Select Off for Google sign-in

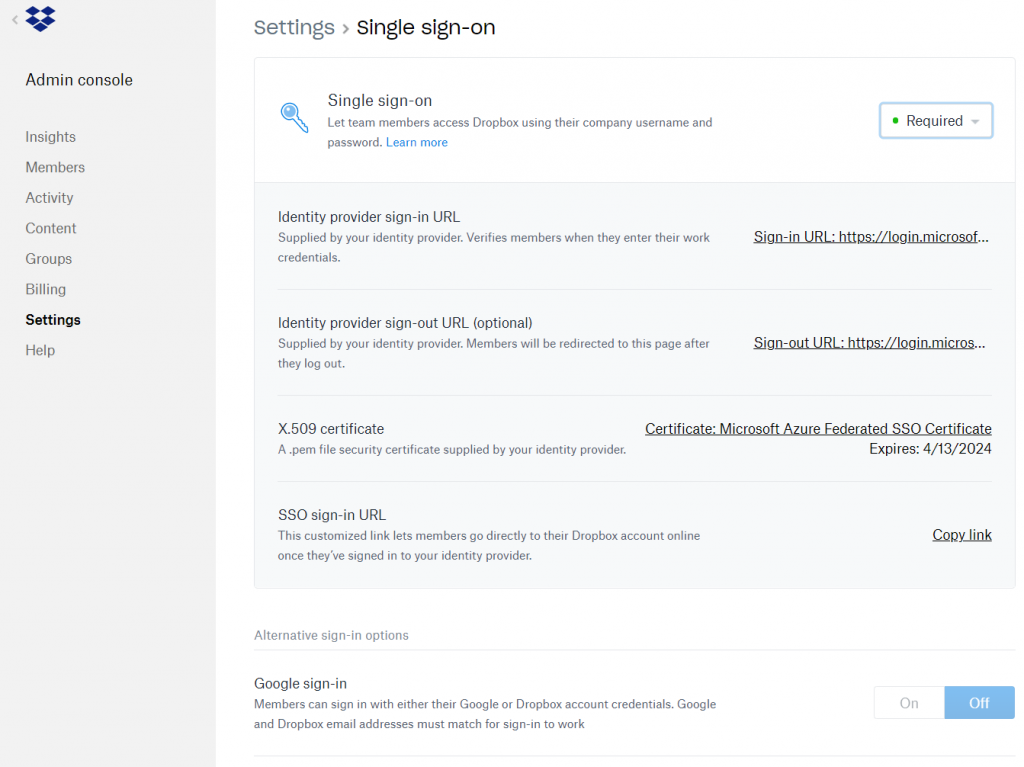coord(979,703)
